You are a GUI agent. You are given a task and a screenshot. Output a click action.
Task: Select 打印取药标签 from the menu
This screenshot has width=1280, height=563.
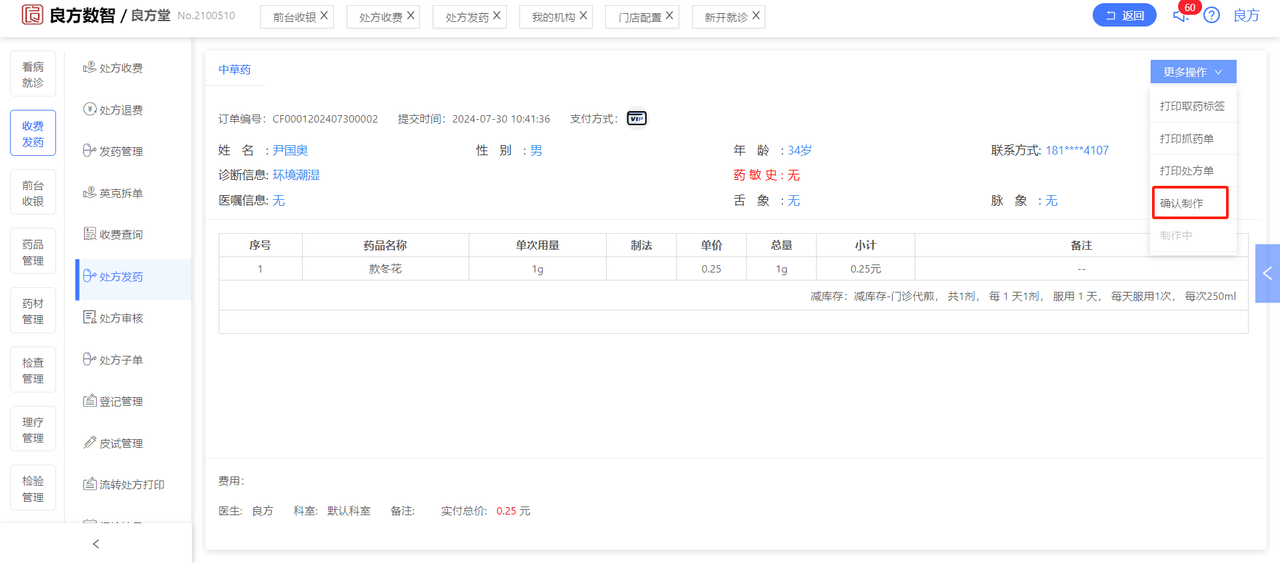1192,106
